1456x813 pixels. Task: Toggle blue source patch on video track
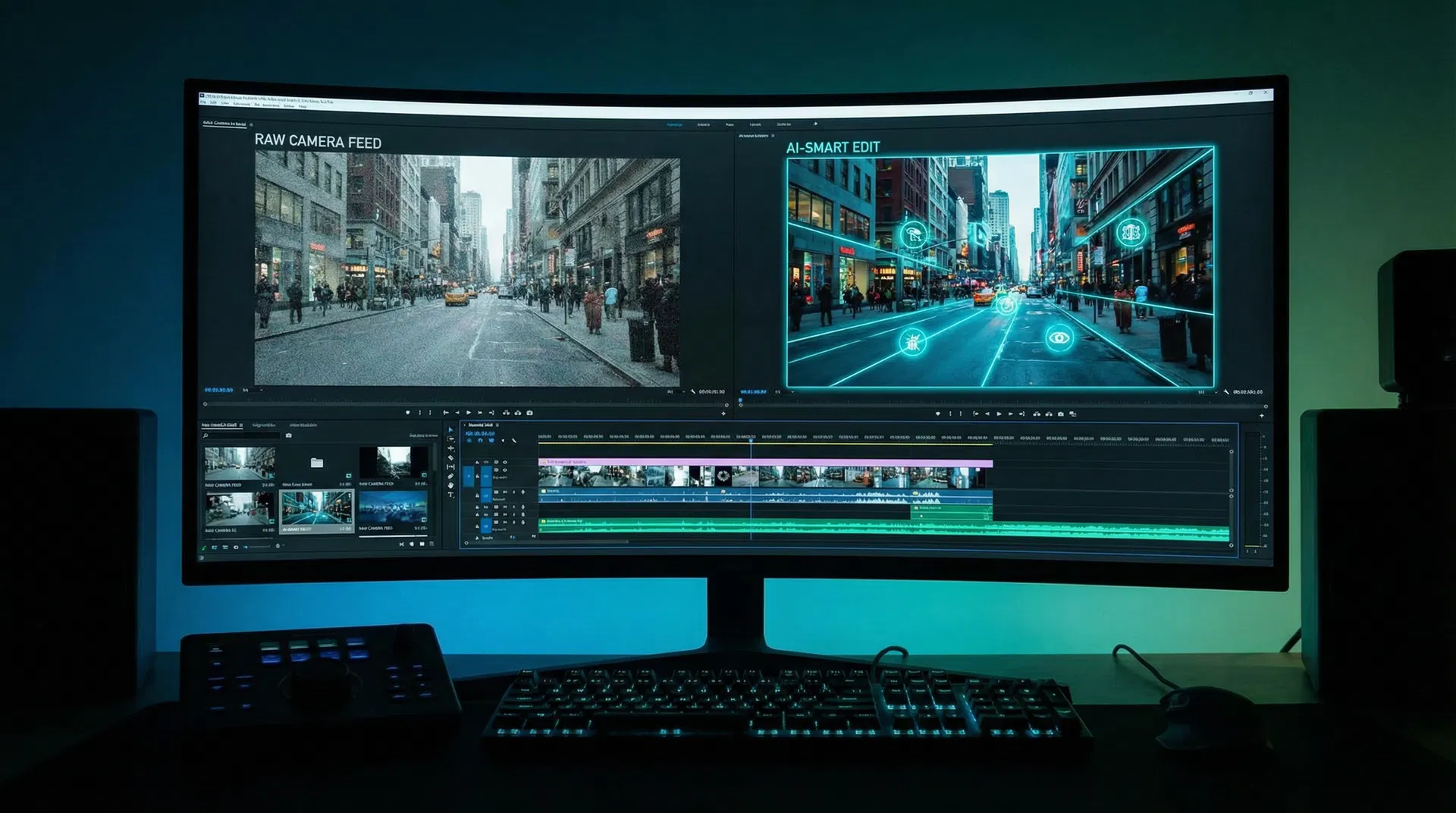tap(469, 476)
